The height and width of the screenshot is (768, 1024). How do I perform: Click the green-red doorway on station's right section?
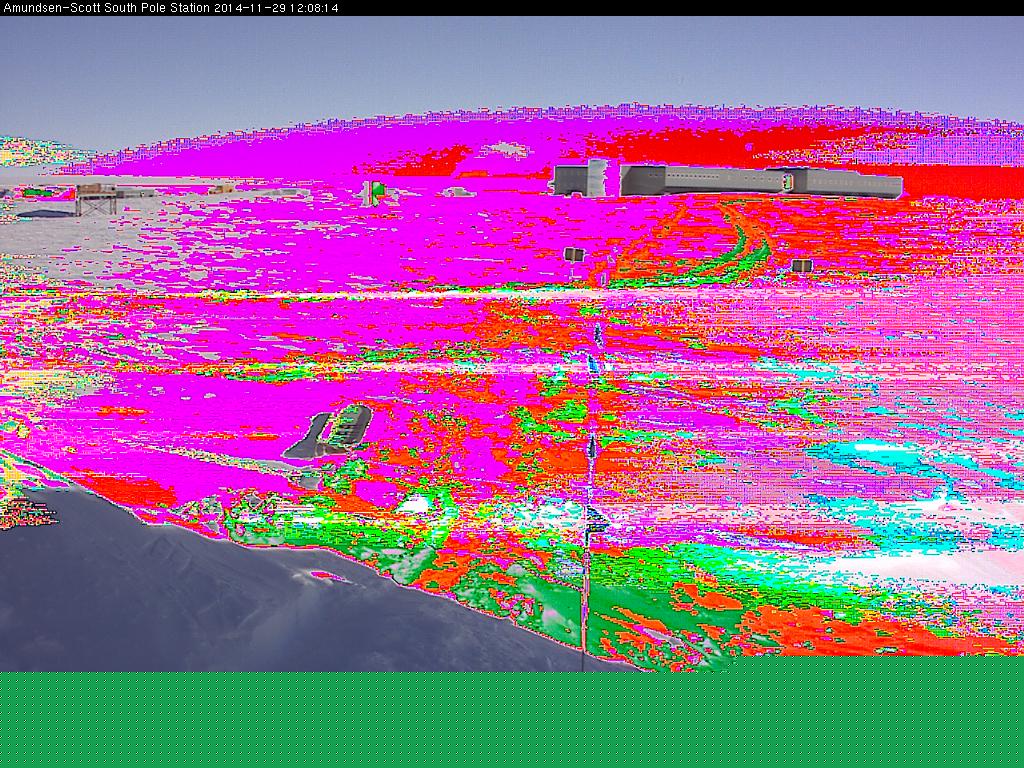click(x=789, y=181)
